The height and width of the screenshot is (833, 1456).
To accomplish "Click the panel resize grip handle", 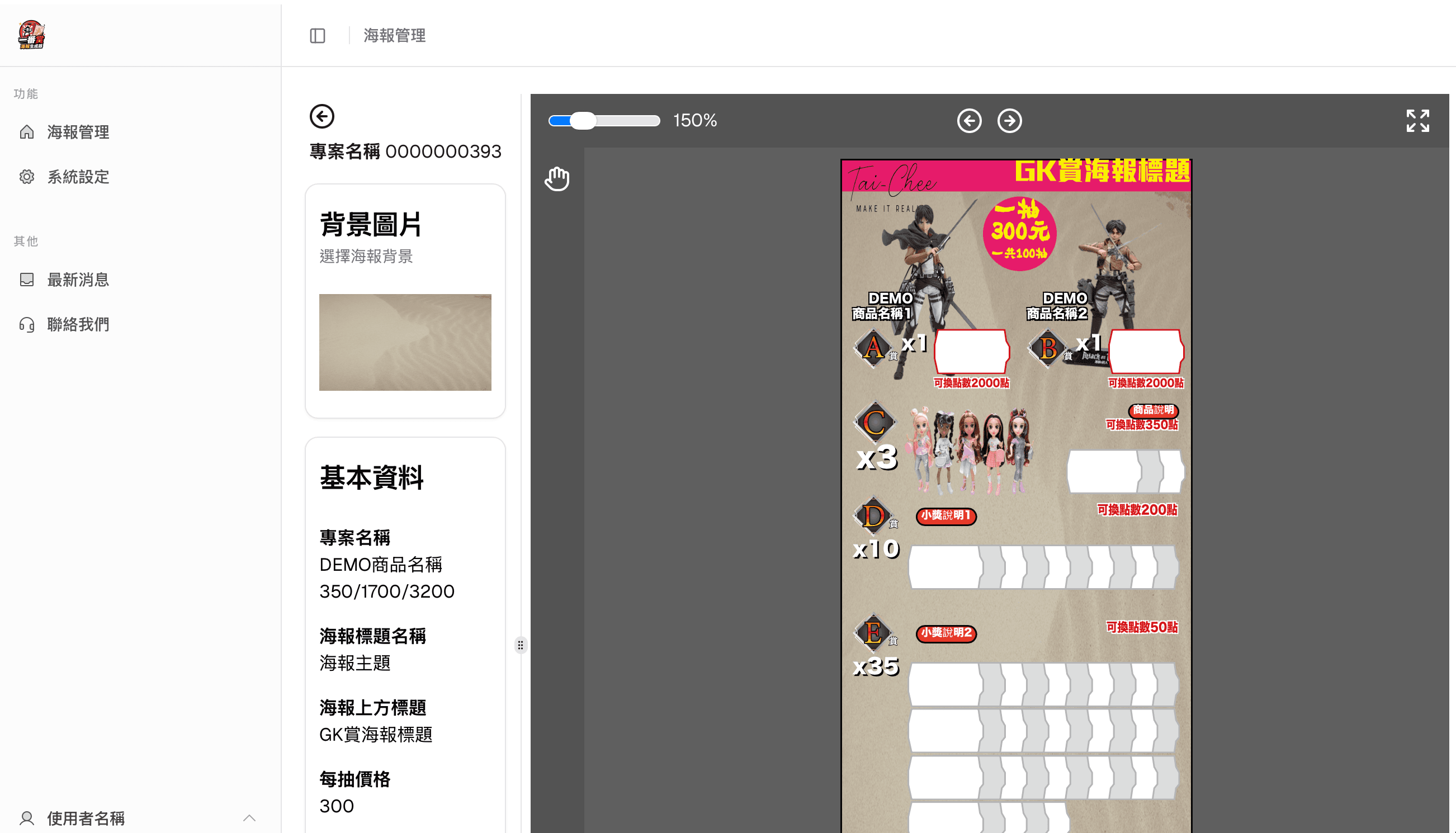I will 521,645.
